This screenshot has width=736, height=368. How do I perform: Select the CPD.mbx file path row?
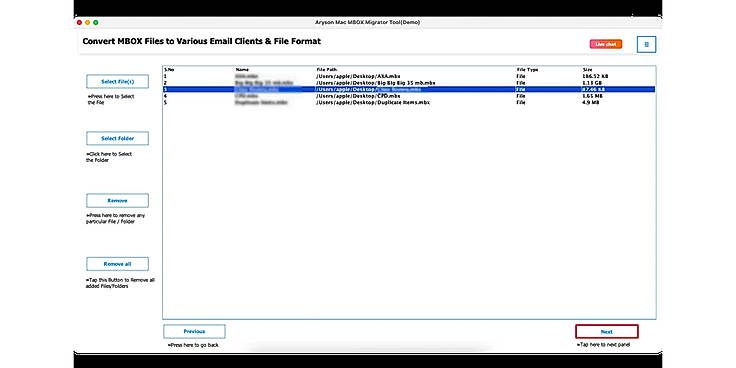point(359,96)
